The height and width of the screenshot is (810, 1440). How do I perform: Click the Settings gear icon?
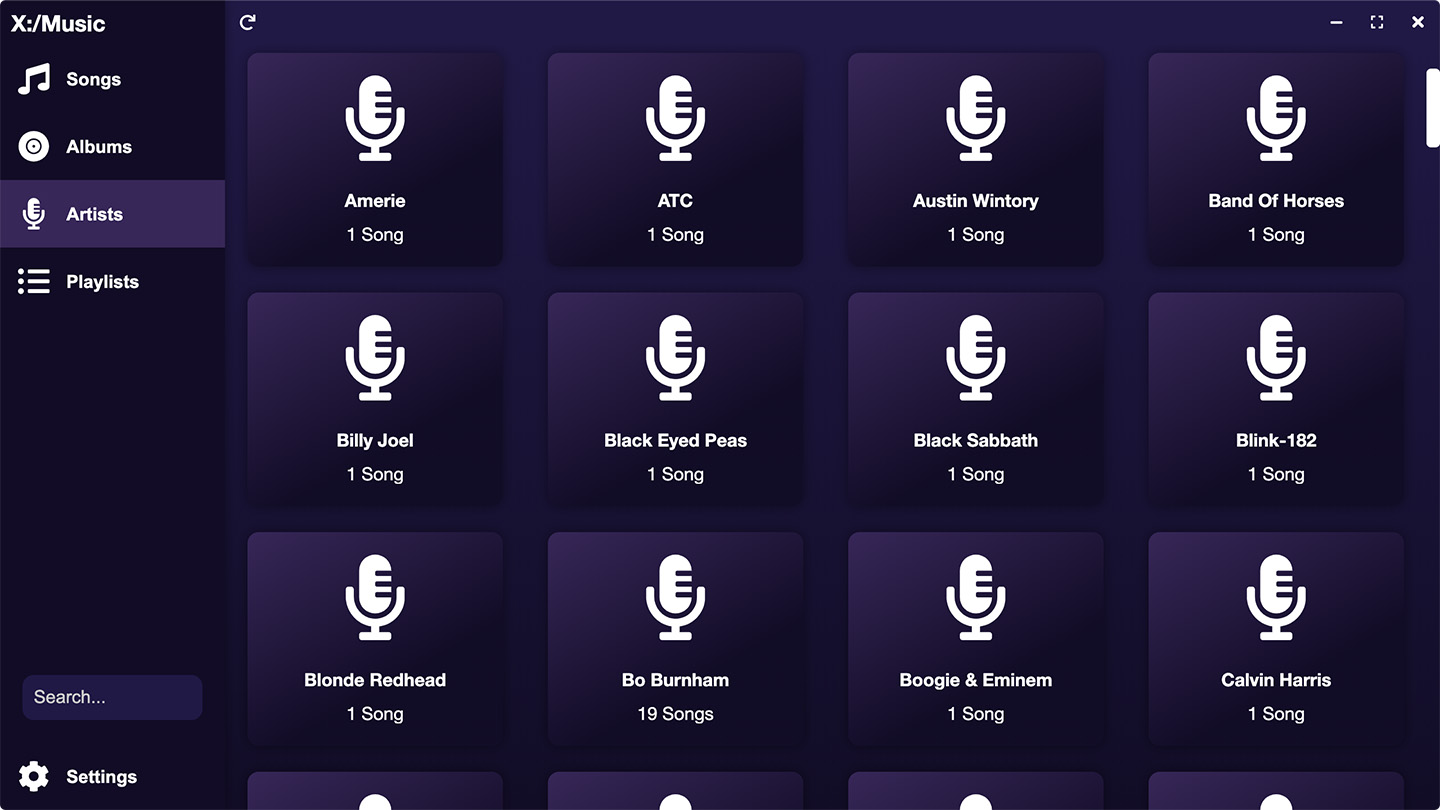[34, 777]
